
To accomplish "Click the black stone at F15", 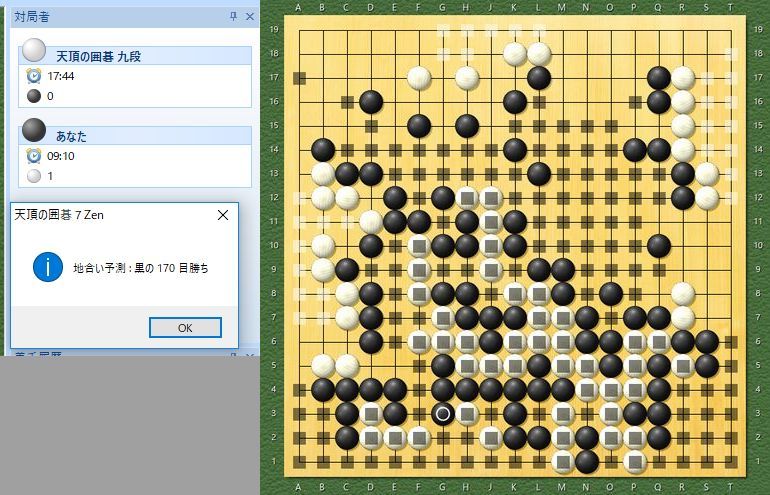I will tap(419, 126).
